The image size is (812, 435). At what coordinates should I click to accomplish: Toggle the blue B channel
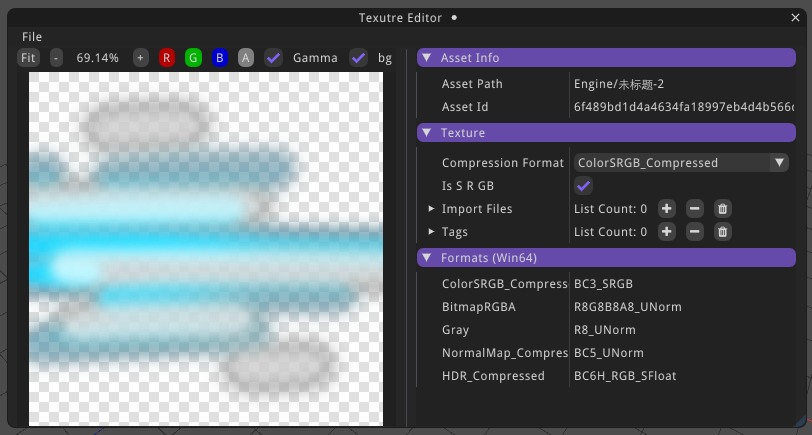(x=220, y=57)
